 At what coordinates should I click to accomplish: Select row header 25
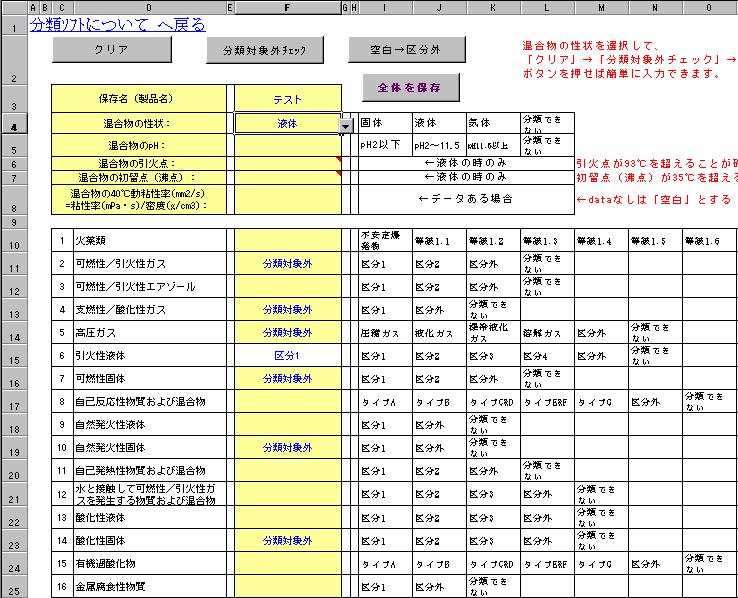[14, 587]
